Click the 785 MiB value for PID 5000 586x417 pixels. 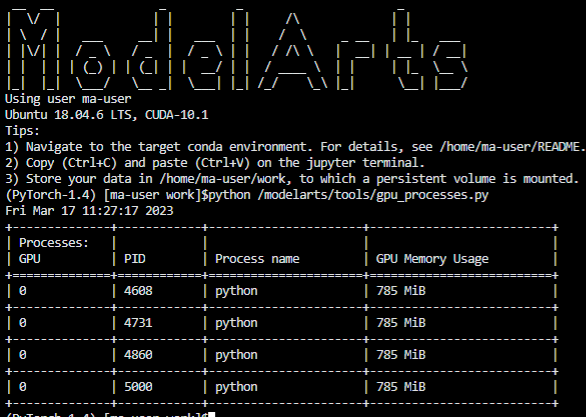point(401,386)
